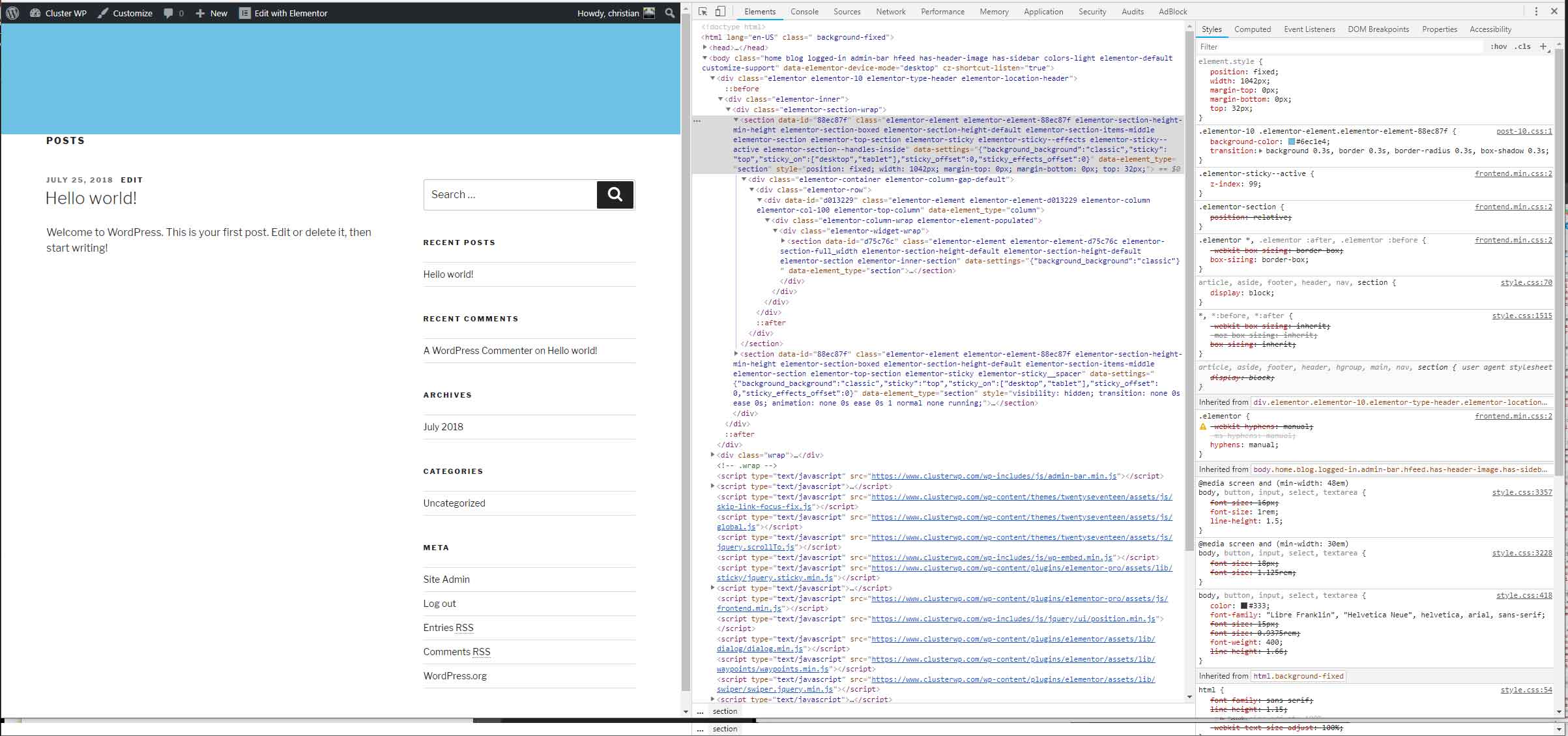Open the Hello world! post title

(91, 198)
